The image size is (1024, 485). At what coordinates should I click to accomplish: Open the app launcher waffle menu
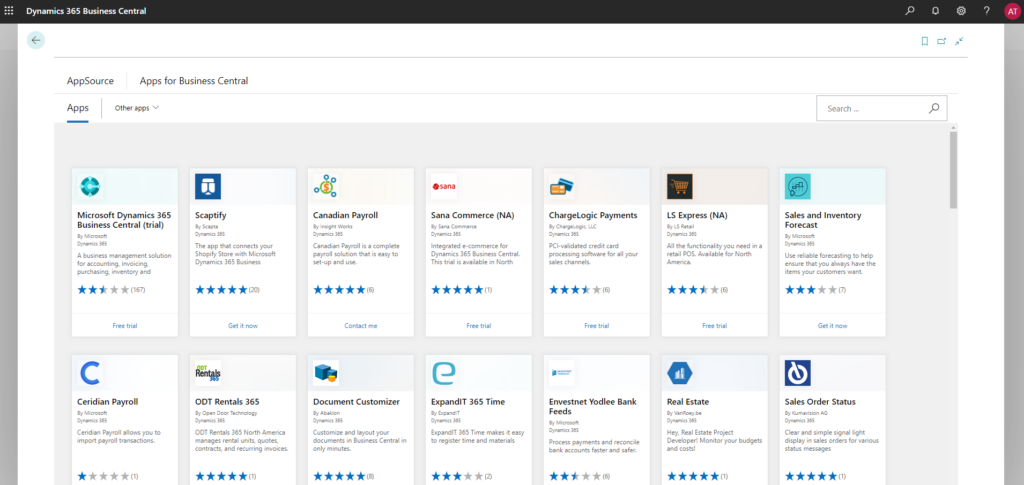9,11
